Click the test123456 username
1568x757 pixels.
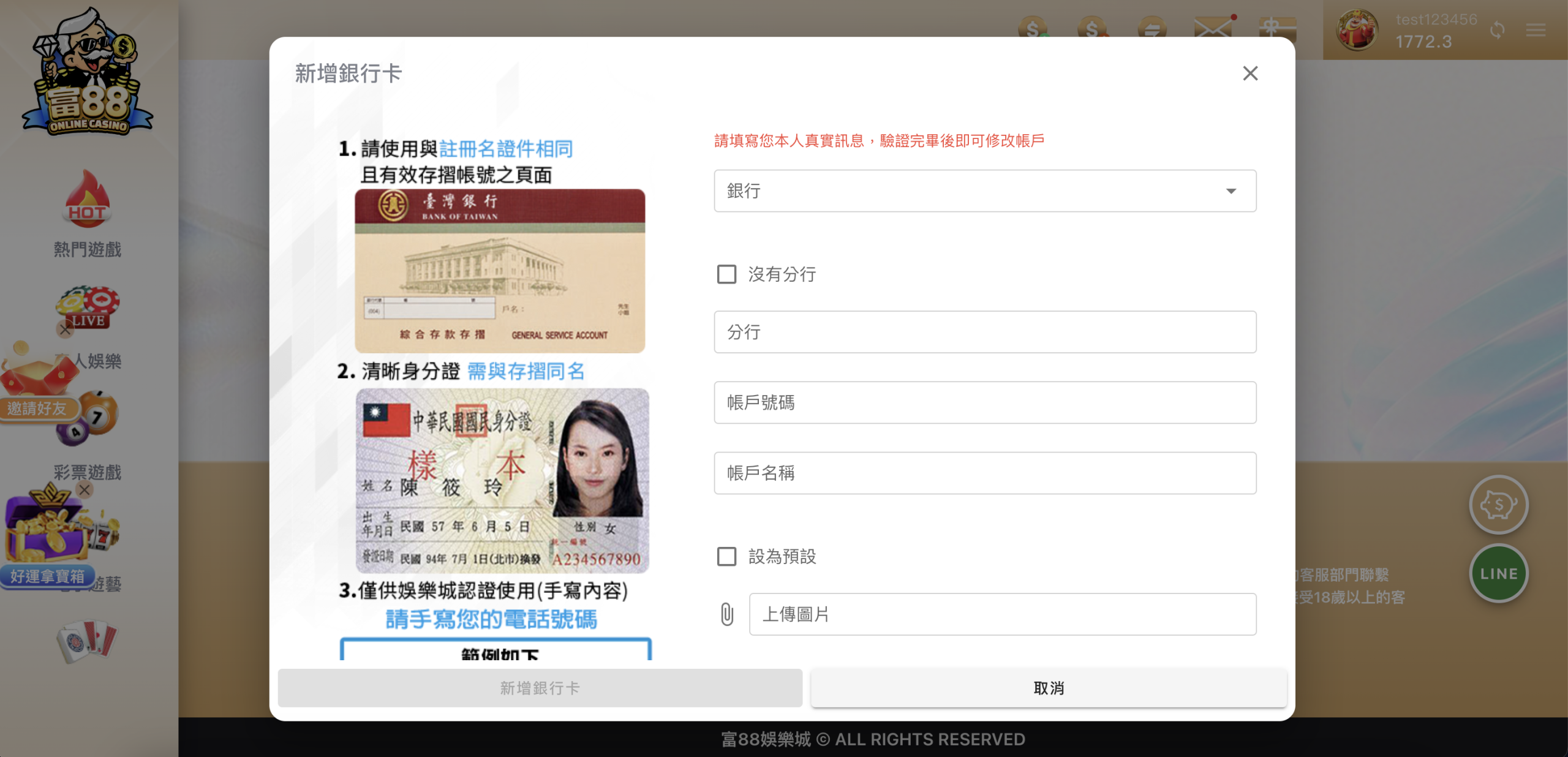point(1436,20)
